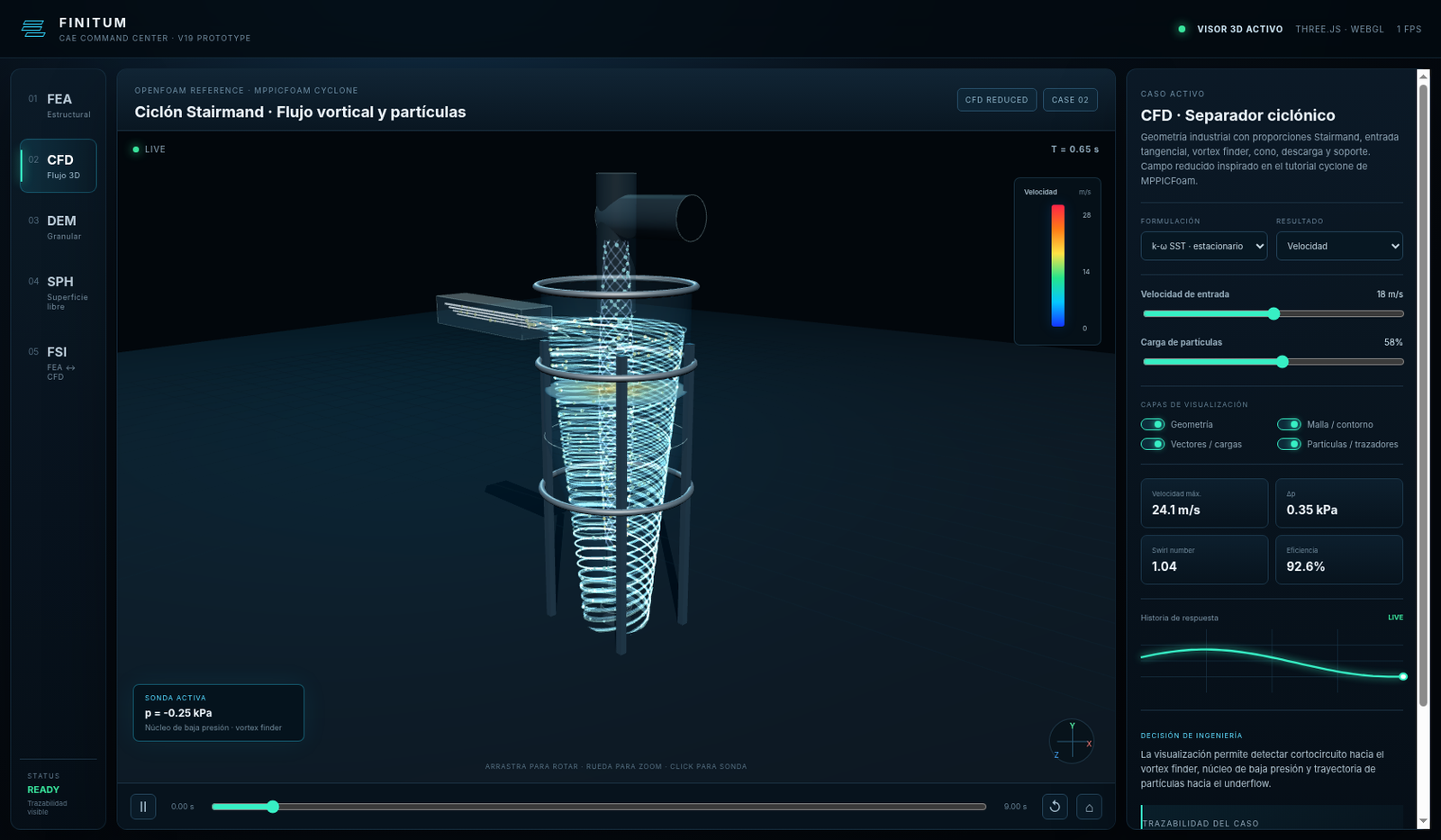Image resolution: width=1441 pixels, height=840 pixels.
Task: Click the XYZ axis orientation gizmo
Action: tap(1072, 741)
